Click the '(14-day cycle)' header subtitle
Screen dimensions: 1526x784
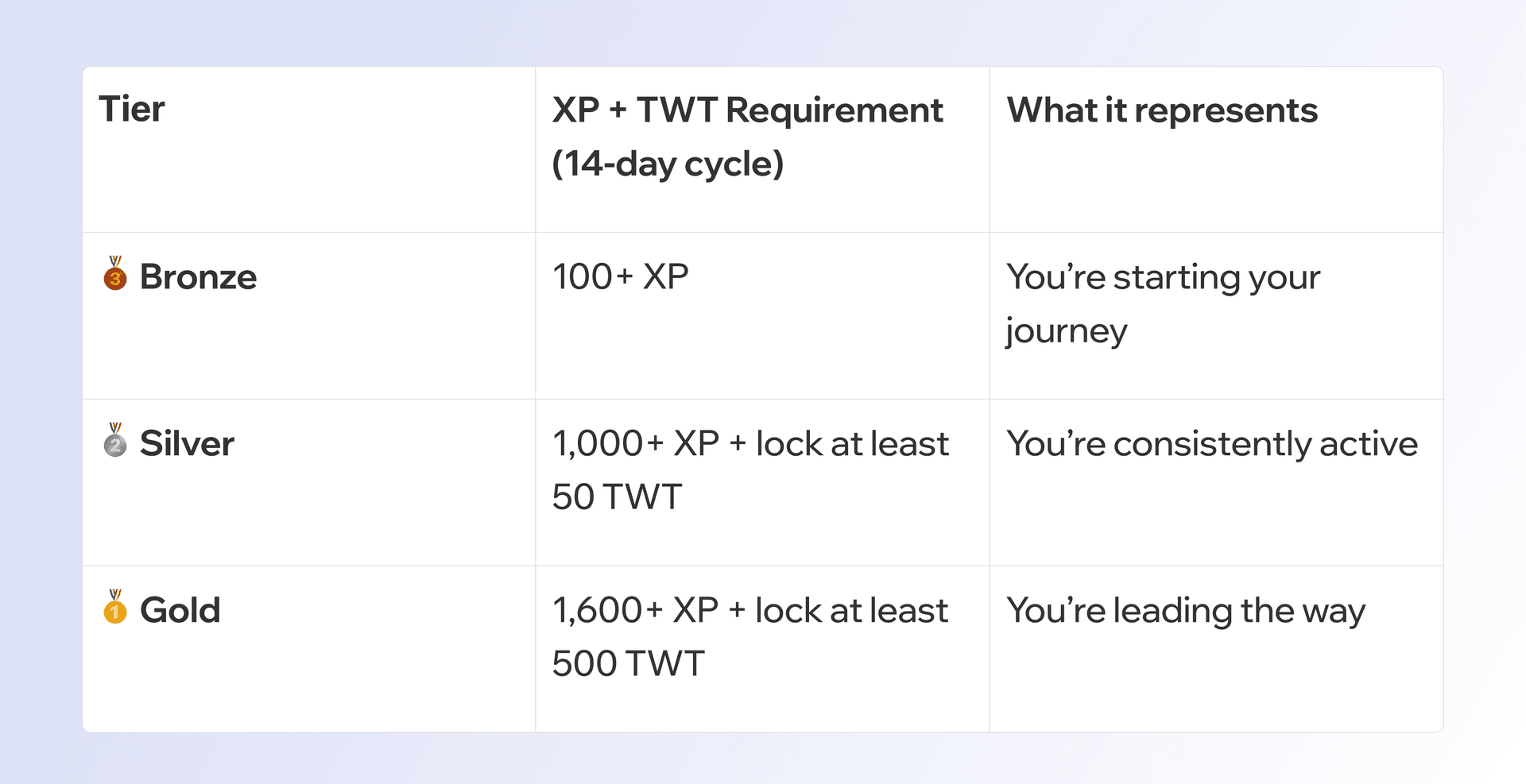(x=668, y=164)
